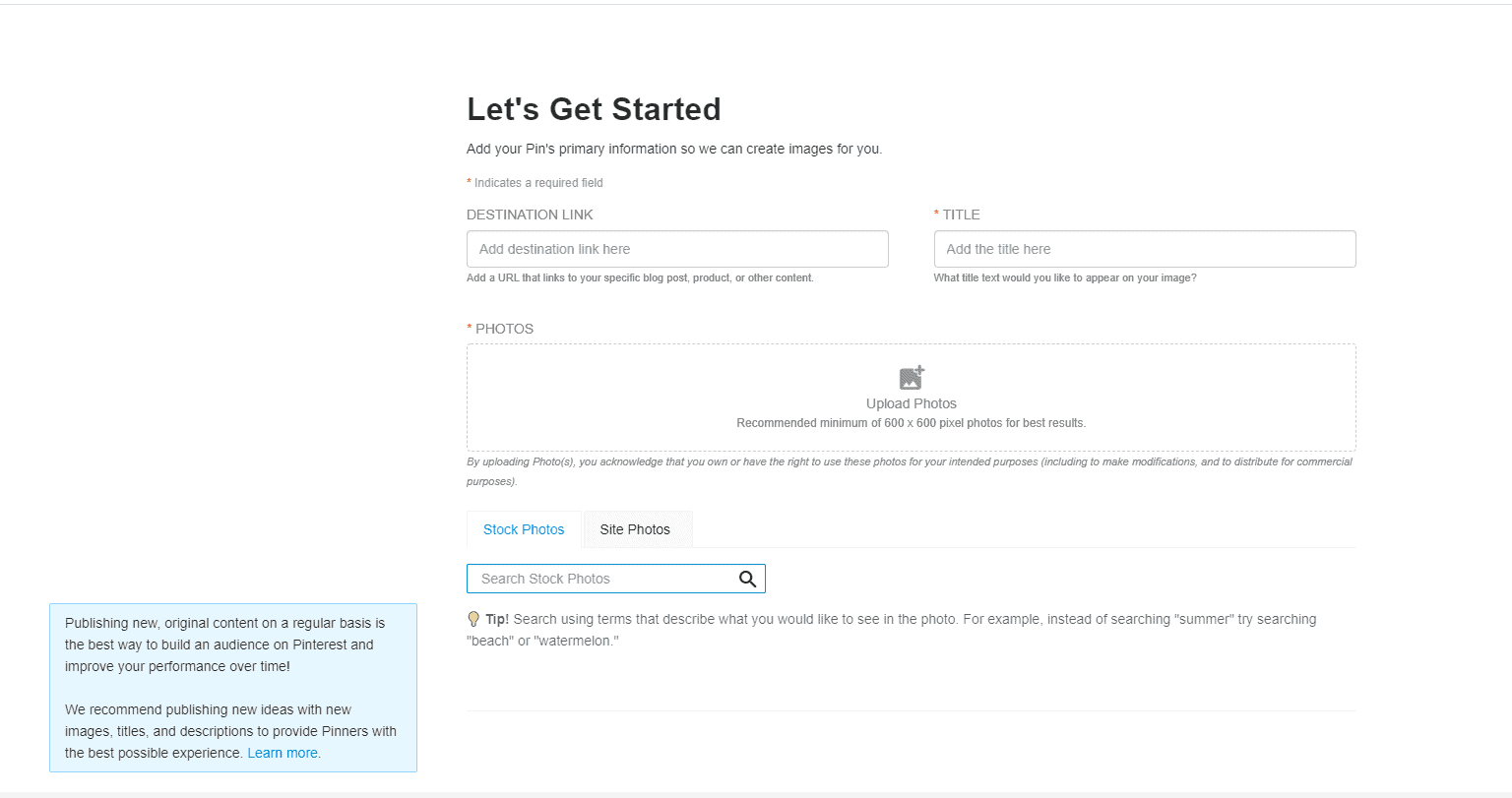Click the DESTINATION LINK field label
Screen dimensions: 1512x798
click(x=530, y=215)
